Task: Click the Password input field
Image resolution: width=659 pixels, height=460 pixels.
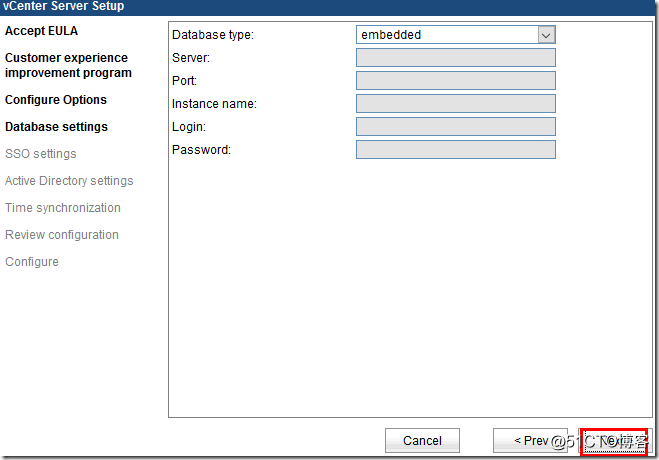Action: [456, 150]
